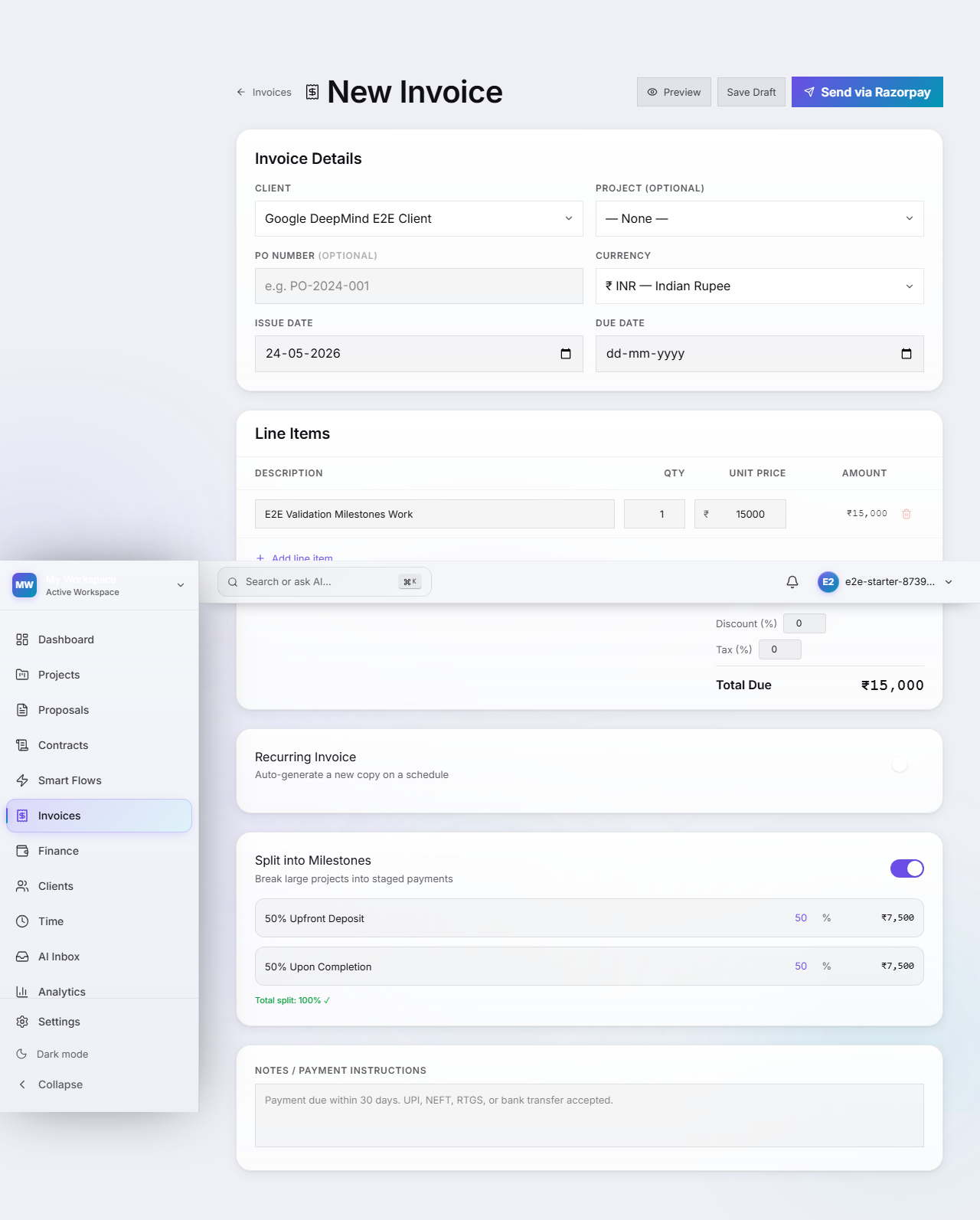Click the Issue Date field
Image resolution: width=980 pixels, height=1220 pixels.
[x=419, y=354]
